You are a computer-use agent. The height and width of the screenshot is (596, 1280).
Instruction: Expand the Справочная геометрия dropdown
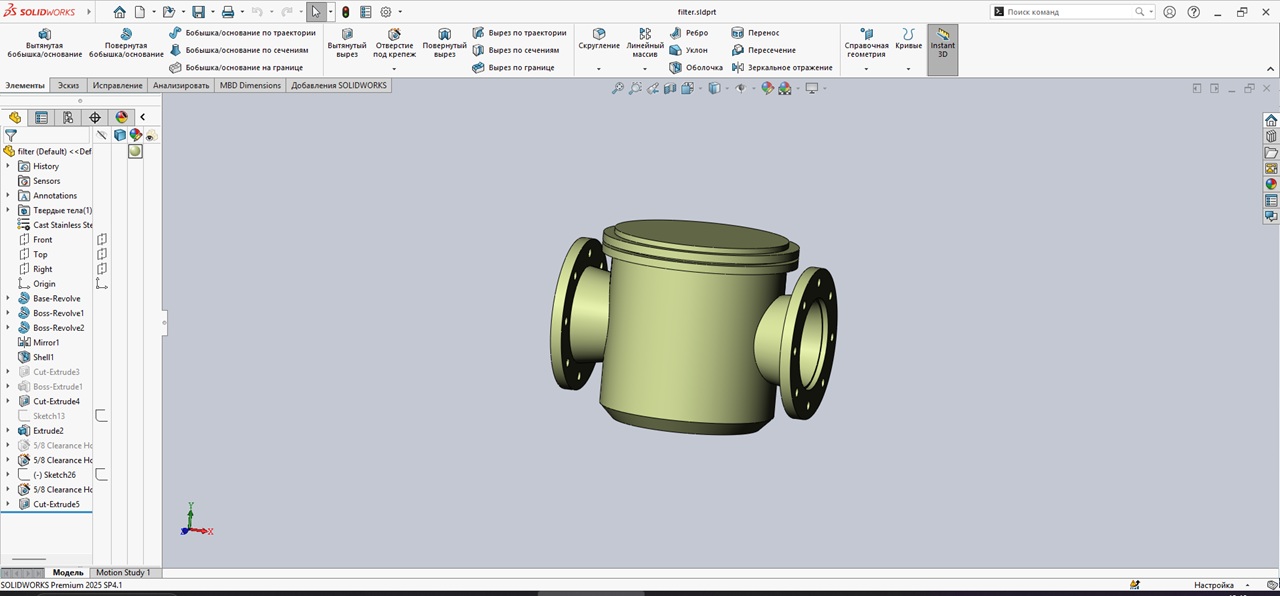tap(866, 69)
